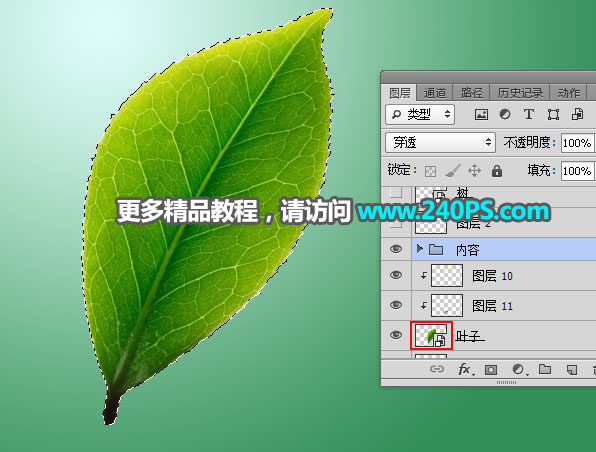Click the 叶子 smart object thumbnail
596x452 pixels.
431,335
